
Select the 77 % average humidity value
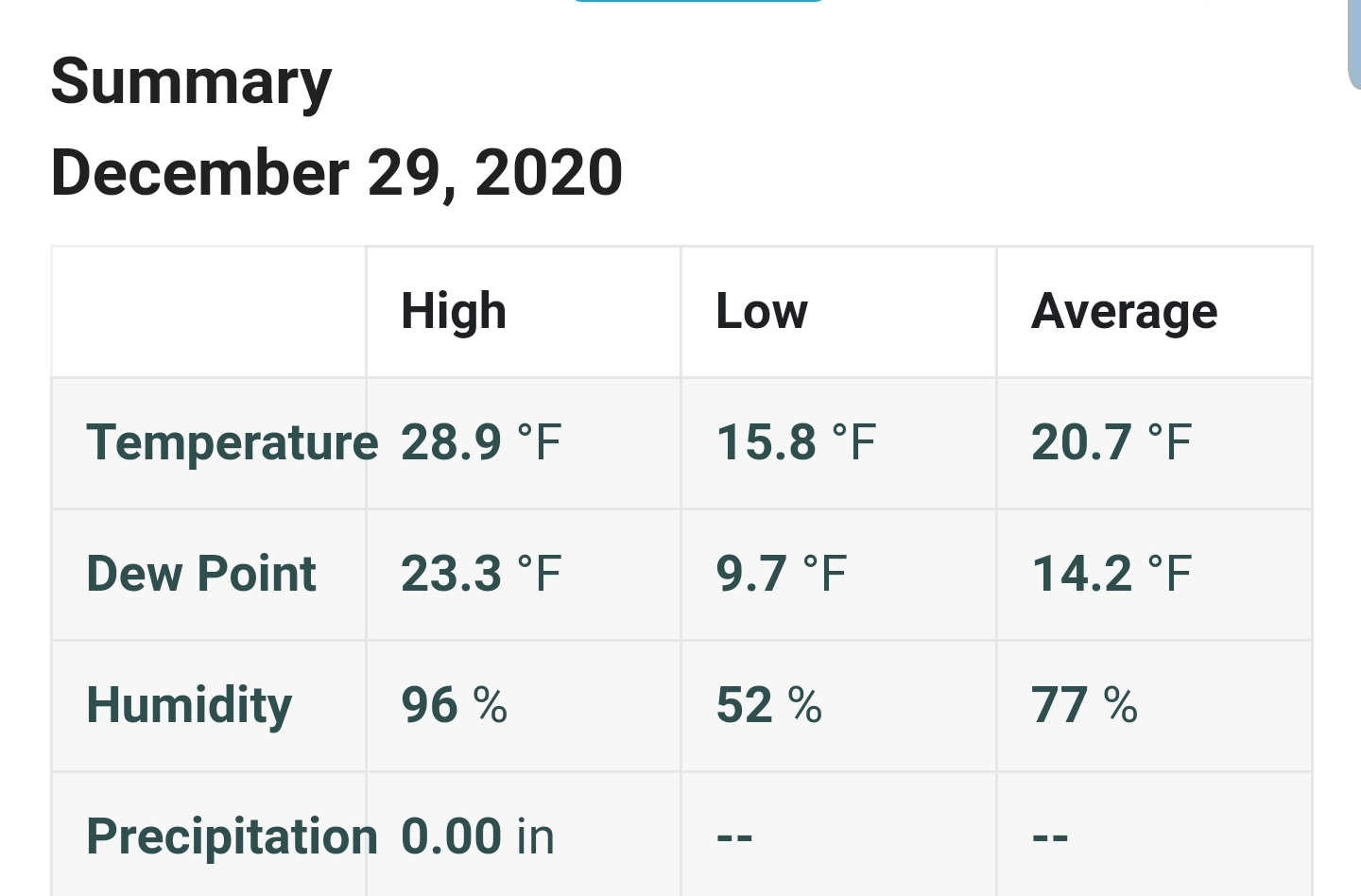click(x=1084, y=705)
